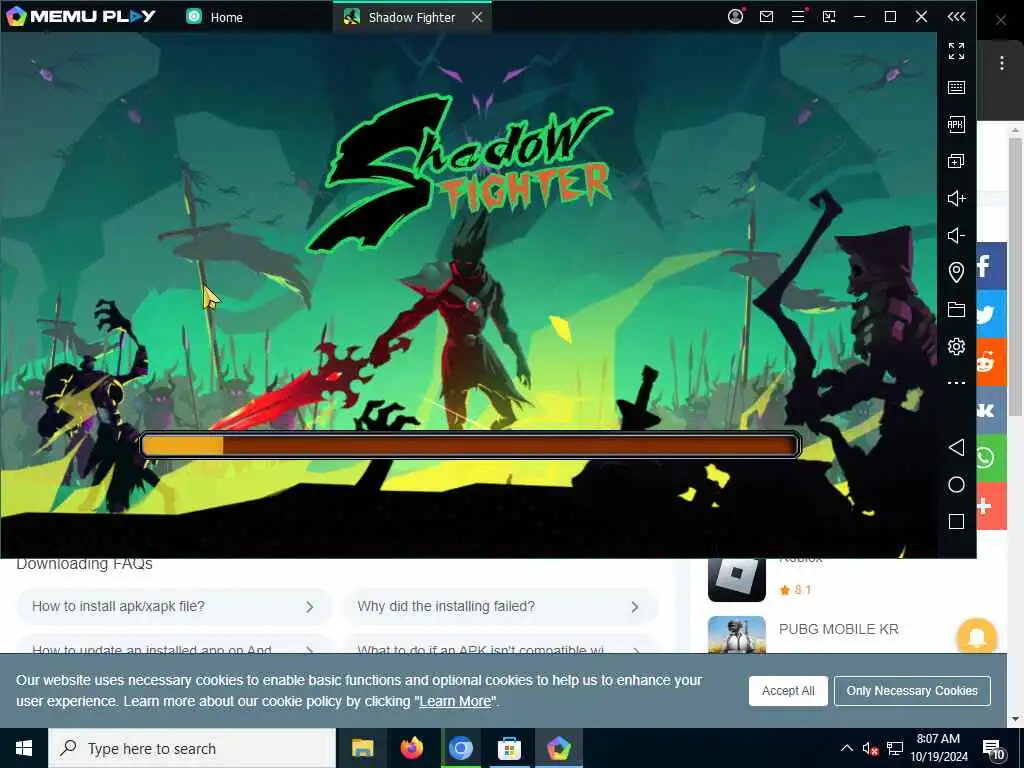Open the cookie policy Learn More link
Viewport: 1024px width, 768px height.
click(455, 701)
